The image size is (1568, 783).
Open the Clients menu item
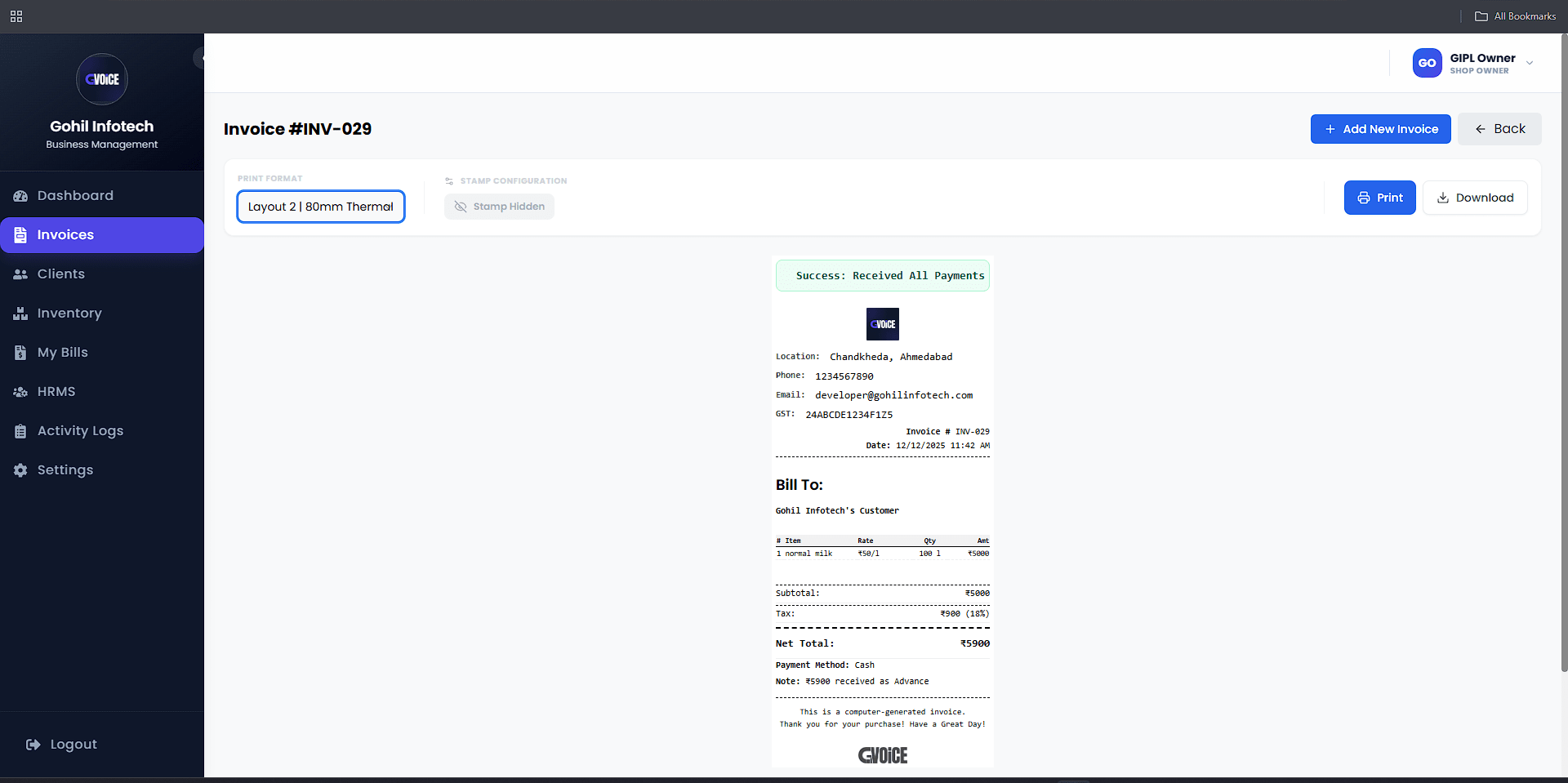coord(102,274)
